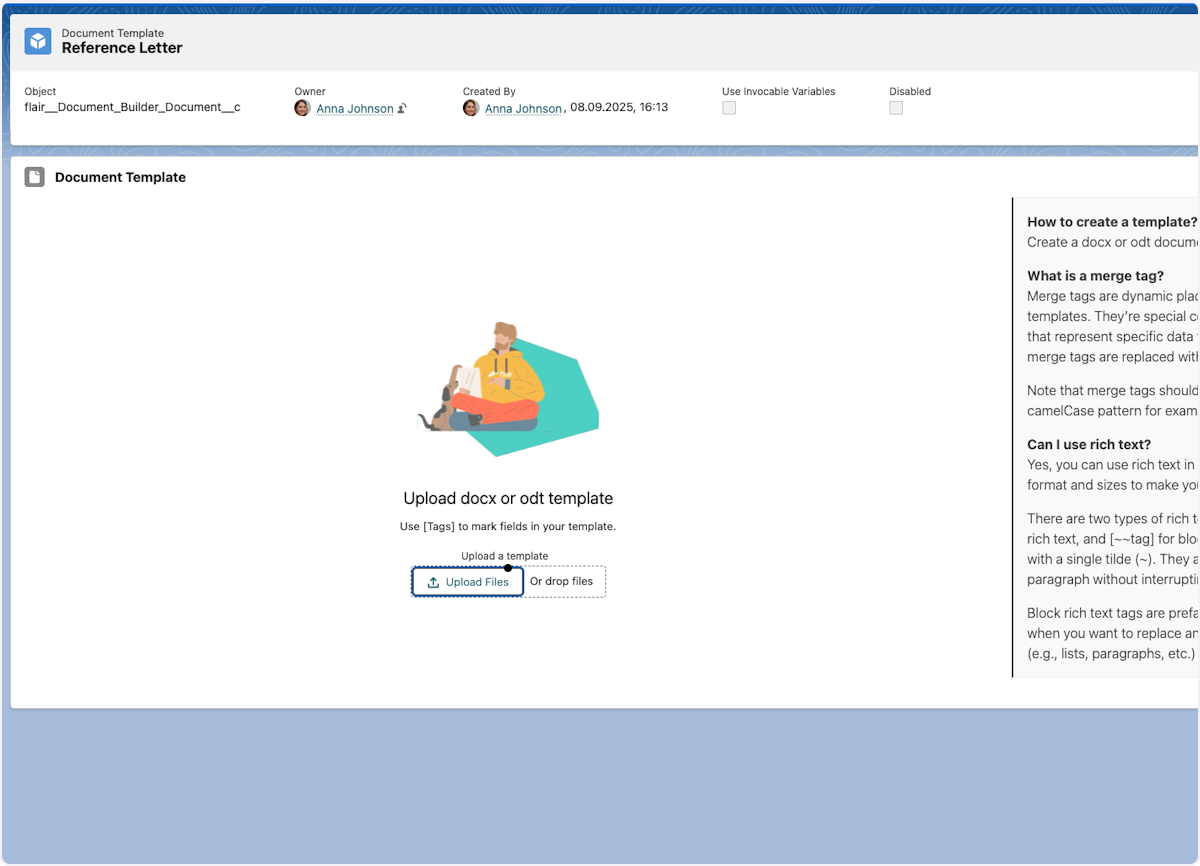Click Anna Johnson's avatar under Created By
The height and width of the screenshot is (866, 1200).
[x=471, y=108]
